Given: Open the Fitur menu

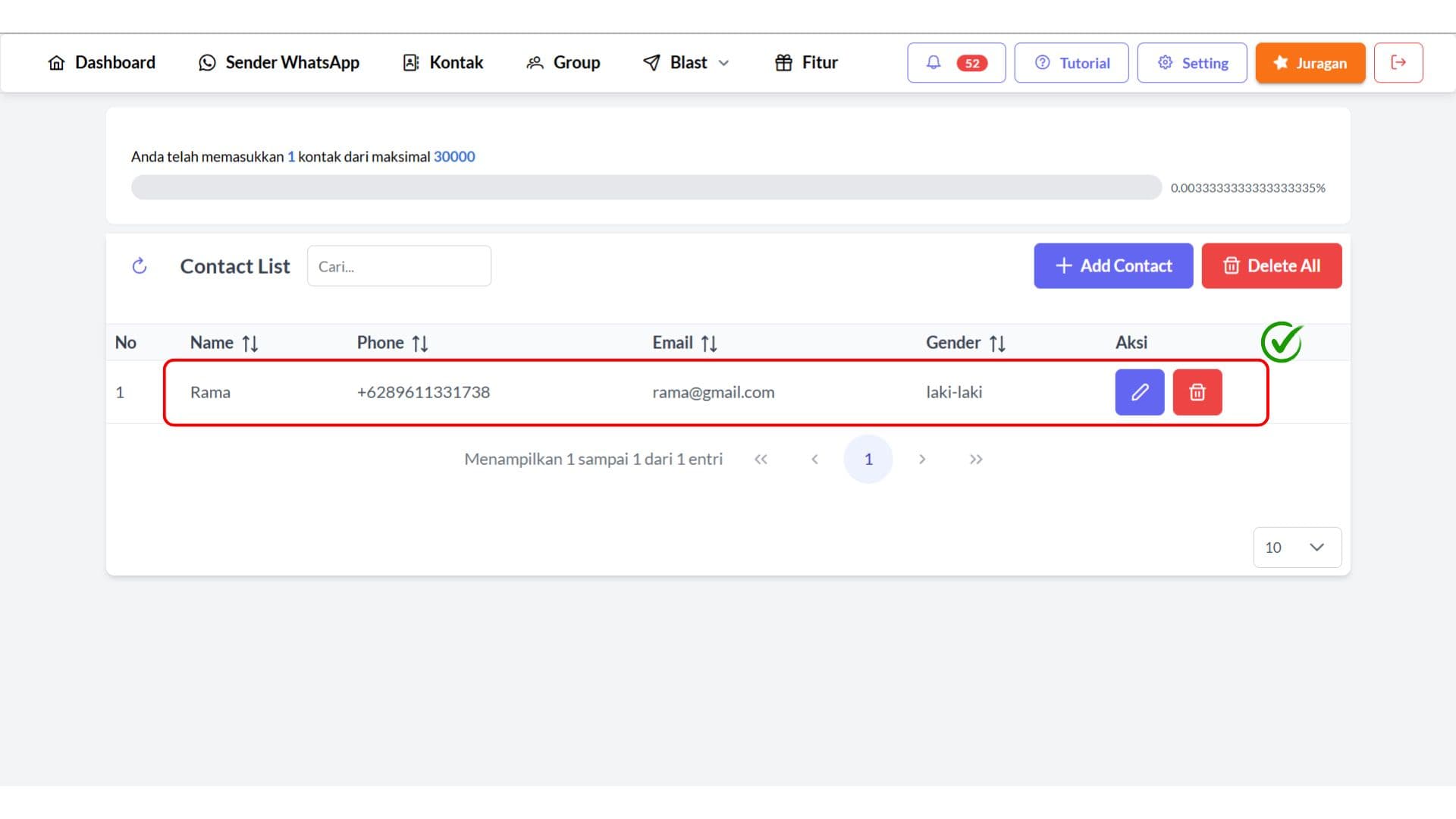Looking at the screenshot, I should click(806, 63).
